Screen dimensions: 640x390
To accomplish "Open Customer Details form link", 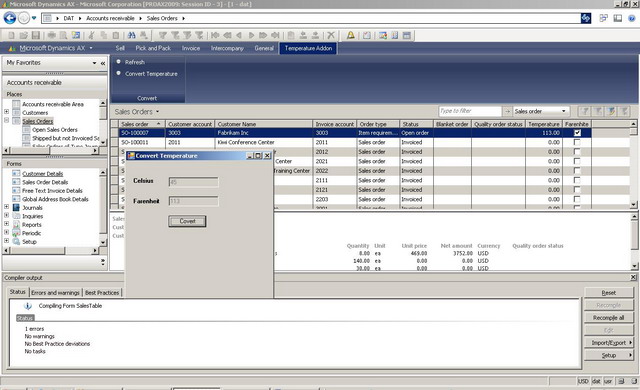I will pyautogui.click(x=42, y=173).
